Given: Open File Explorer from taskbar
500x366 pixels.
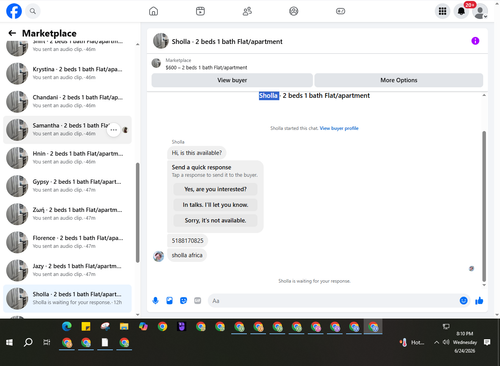Looking at the screenshot, I should coord(124,327).
